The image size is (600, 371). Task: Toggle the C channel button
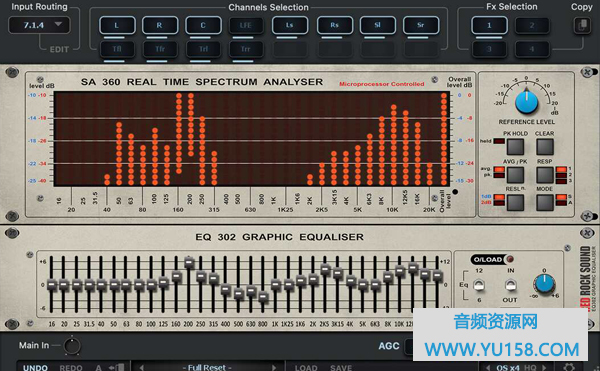coord(203,25)
